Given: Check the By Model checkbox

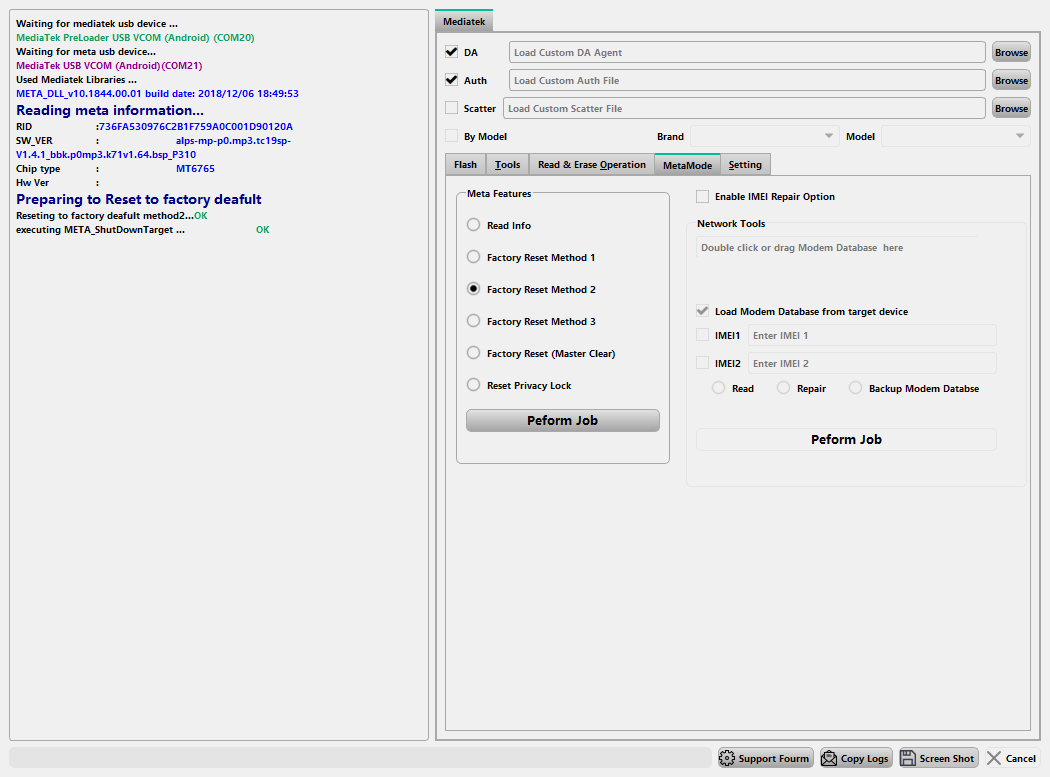Looking at the screenshot, I should (451, 136).
